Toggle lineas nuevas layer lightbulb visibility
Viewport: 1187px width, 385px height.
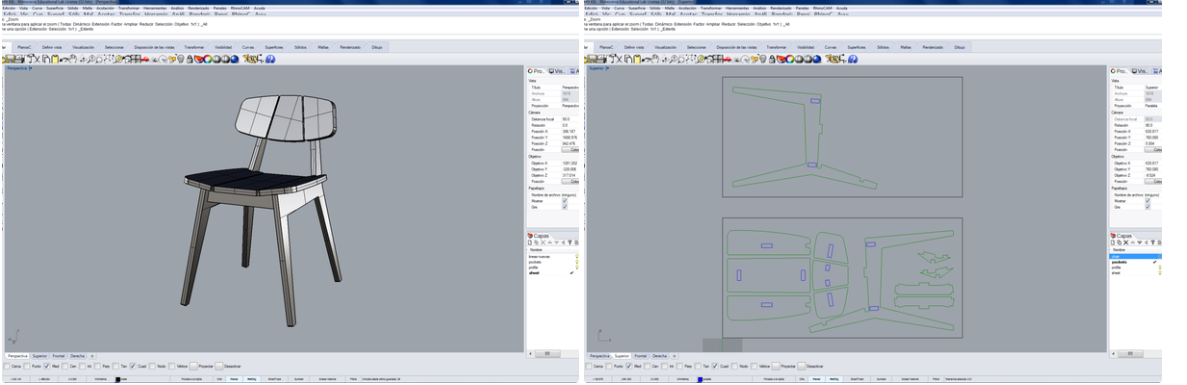point(577,256)
